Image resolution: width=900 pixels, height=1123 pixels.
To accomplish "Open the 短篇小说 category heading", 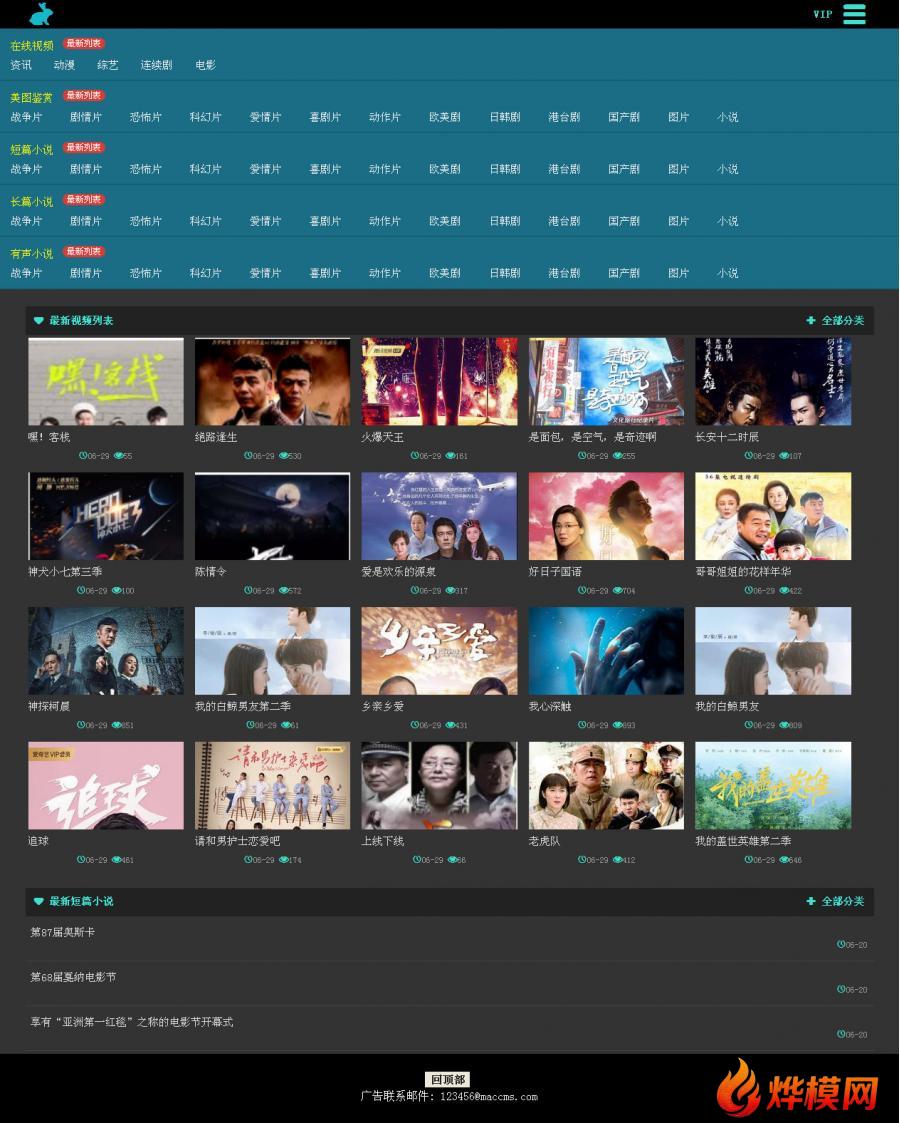I will point(32,150).
